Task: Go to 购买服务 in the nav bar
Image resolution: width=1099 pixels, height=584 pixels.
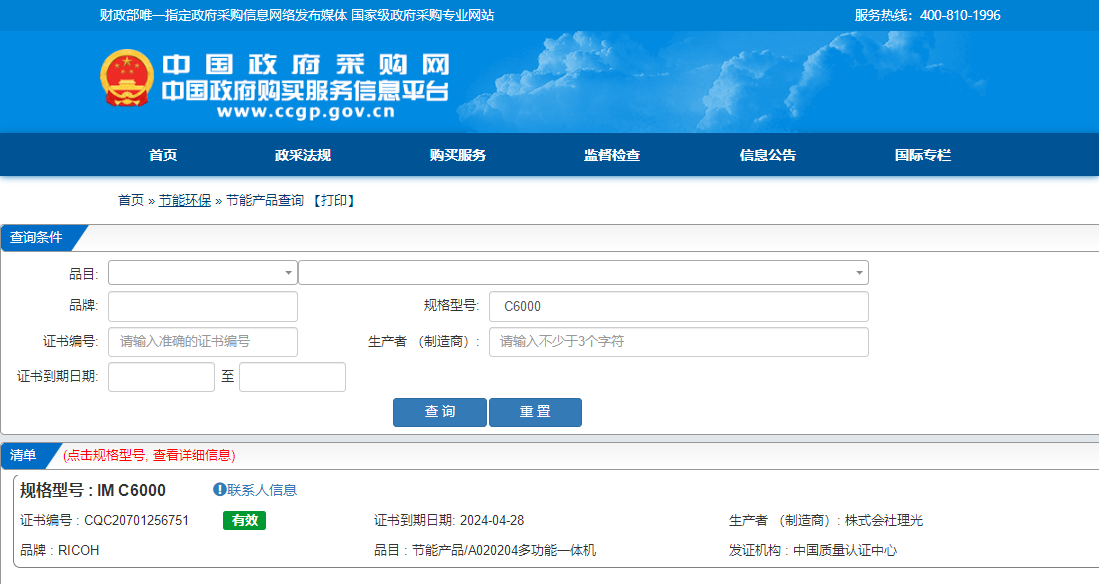Action: point(458,155)
